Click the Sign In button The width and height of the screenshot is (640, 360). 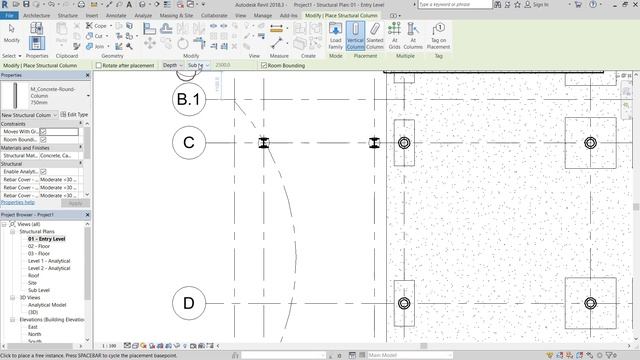click(536, 4)
